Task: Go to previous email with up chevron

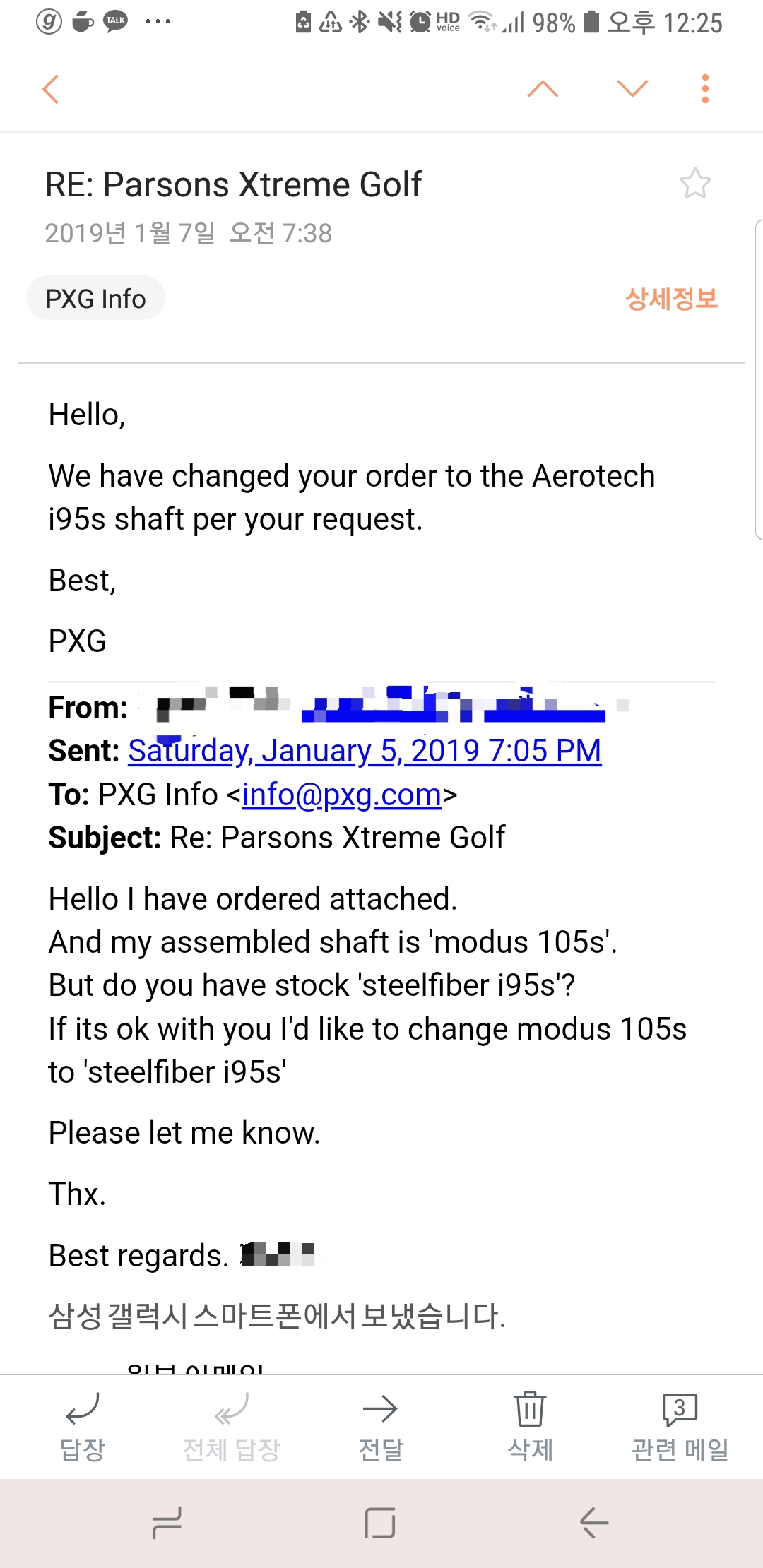Action: click(543, 90)
